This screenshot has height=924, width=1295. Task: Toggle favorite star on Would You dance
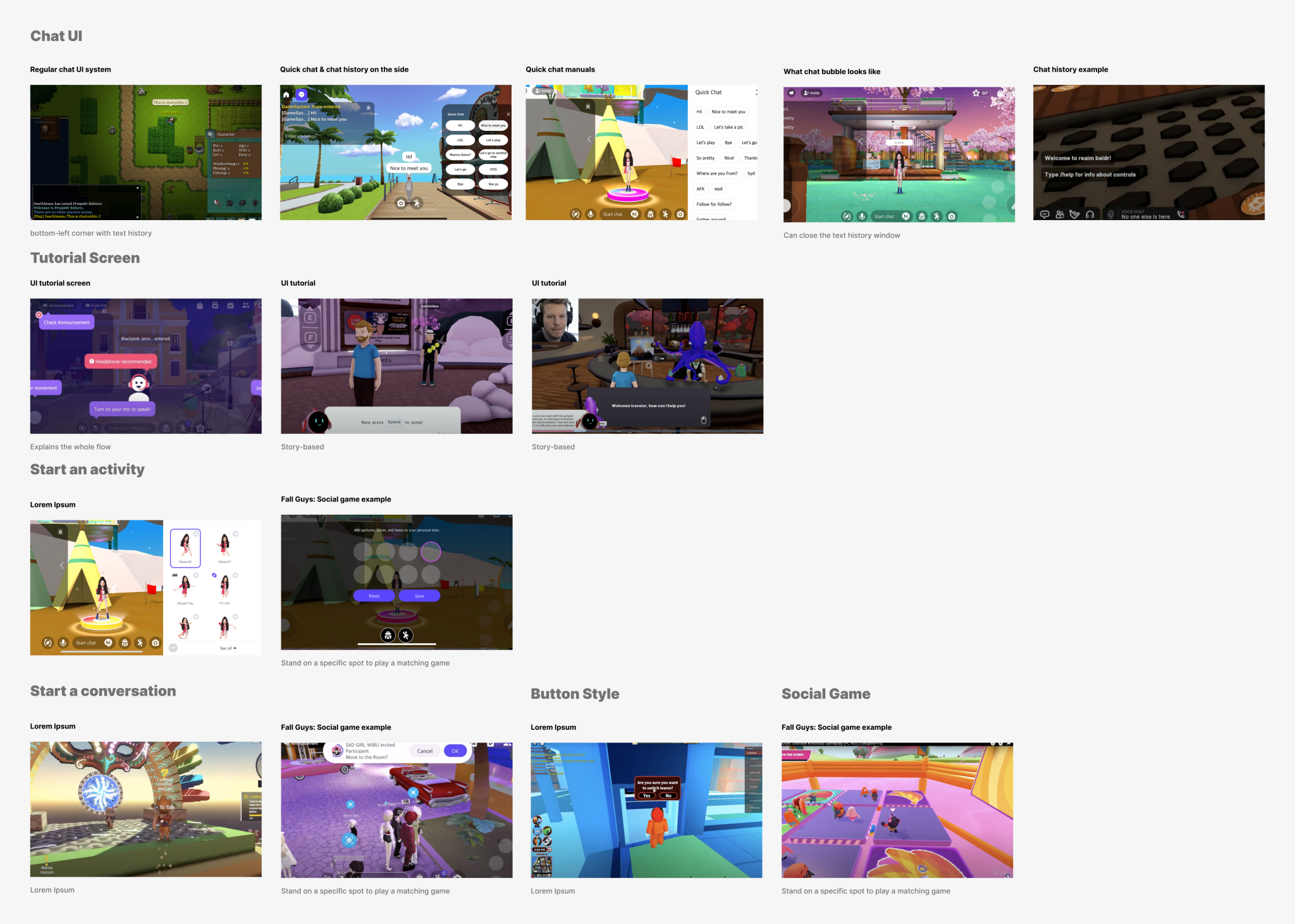196,575
